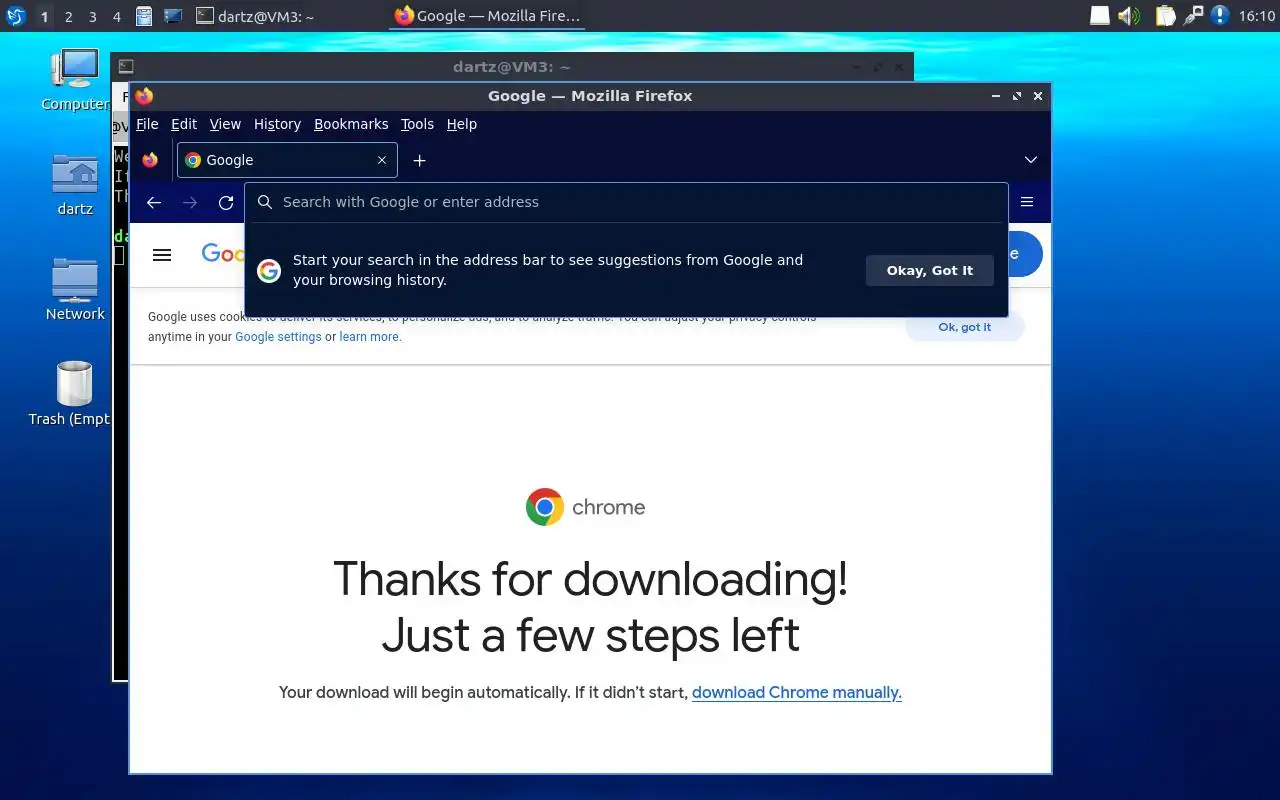Select the dartz home folder desktop icon
Viewport: 1280px width, 800px height.
[x=75, y=185]
